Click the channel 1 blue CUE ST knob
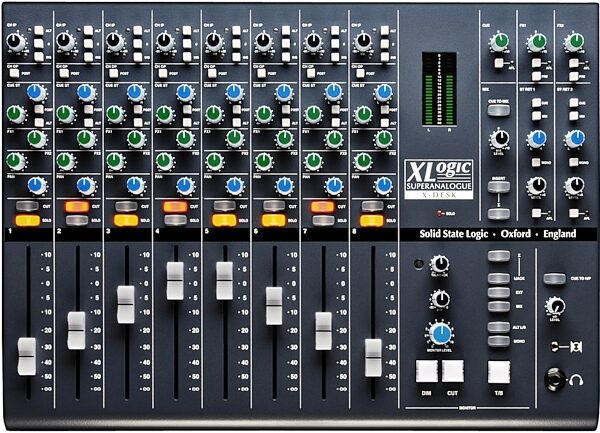Viewport: 600px width, 433px height. pyautogui.click(x=36, y=93)
